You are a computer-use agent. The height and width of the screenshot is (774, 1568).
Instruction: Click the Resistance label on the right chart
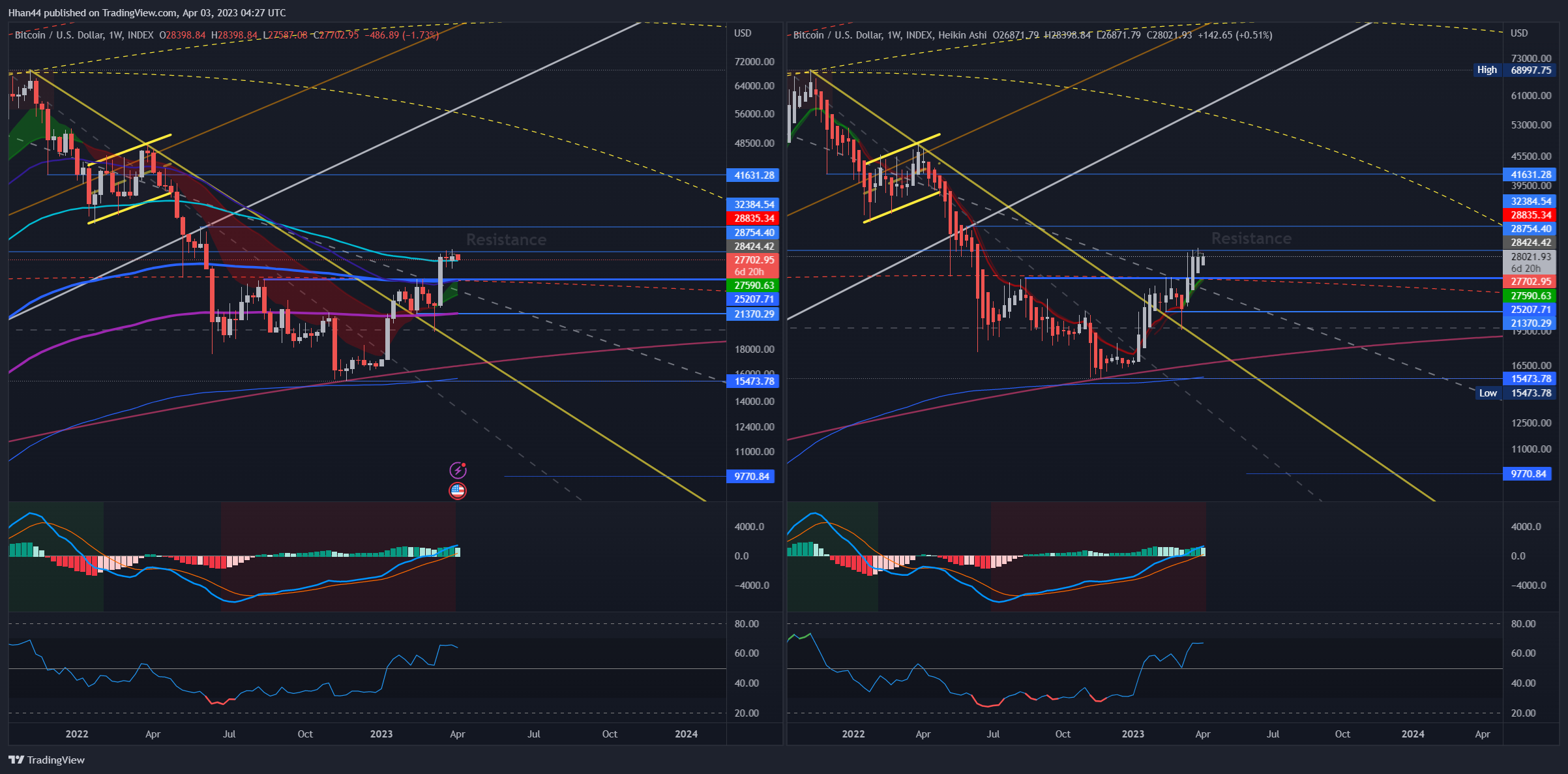click(x=1251, y=238)
